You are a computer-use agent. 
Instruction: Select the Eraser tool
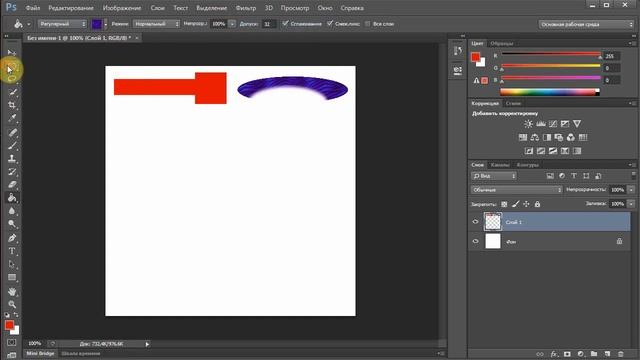(x=12, y=184)
